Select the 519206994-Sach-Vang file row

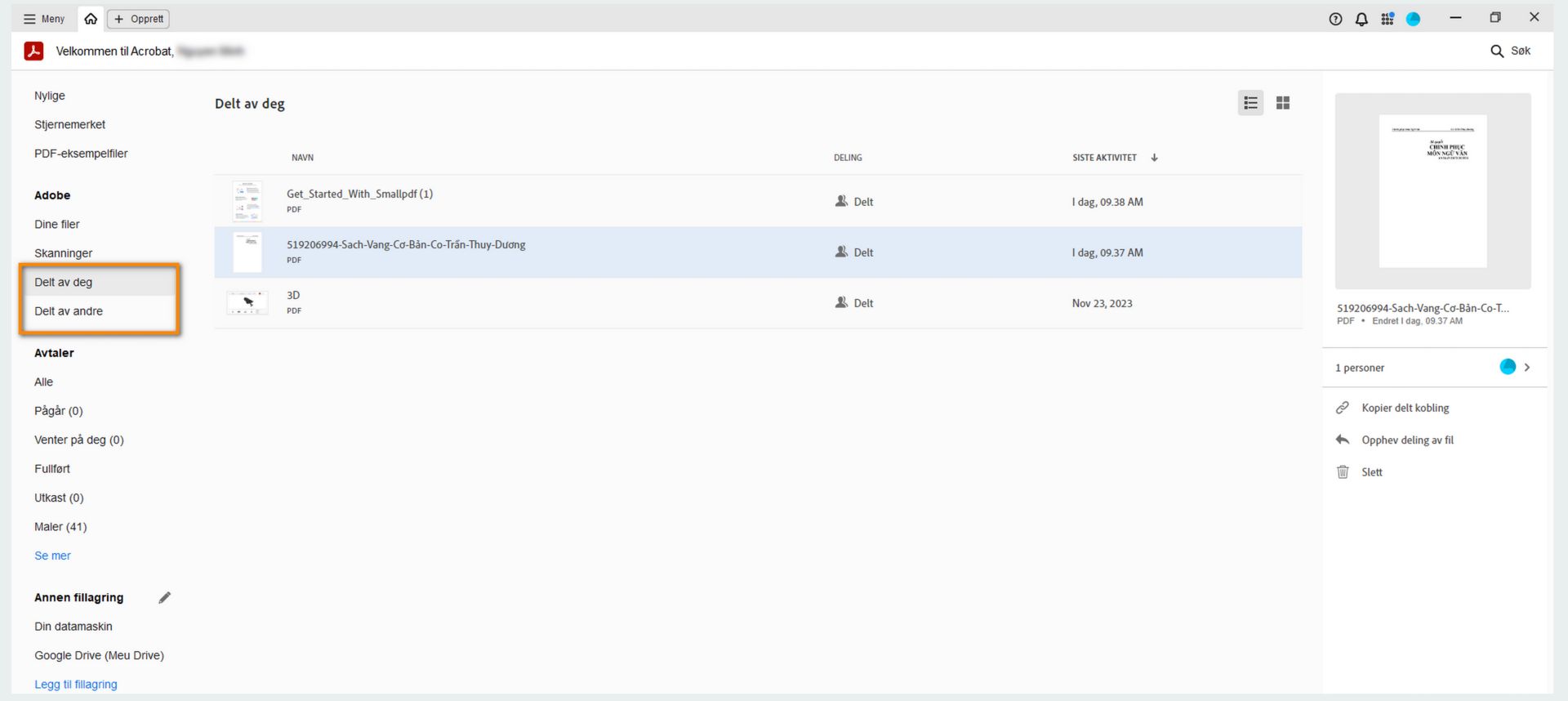758,252
